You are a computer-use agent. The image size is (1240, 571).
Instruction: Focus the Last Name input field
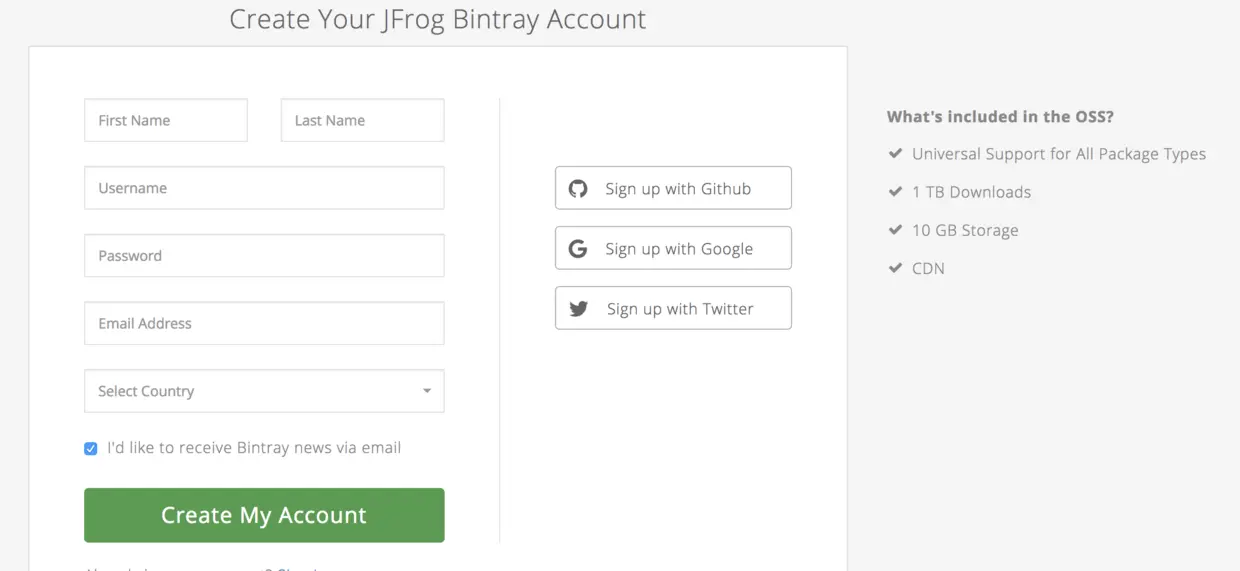(x=362, y=120)
